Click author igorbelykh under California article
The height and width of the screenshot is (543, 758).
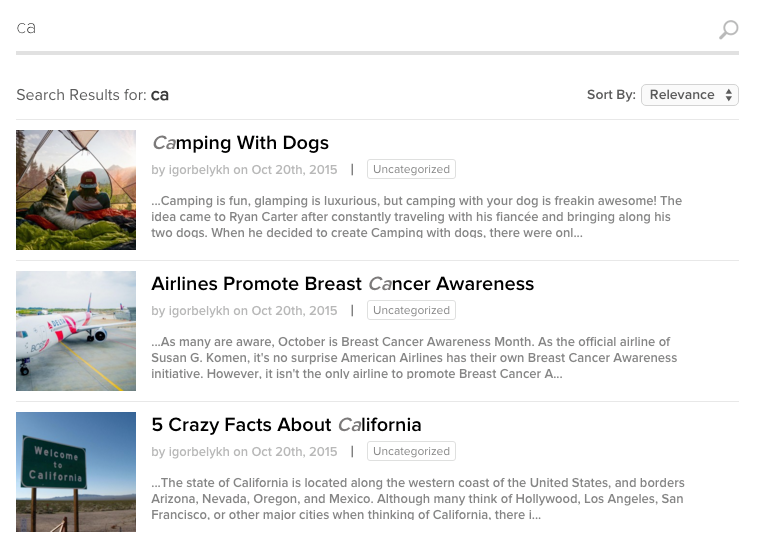point(199,452)
